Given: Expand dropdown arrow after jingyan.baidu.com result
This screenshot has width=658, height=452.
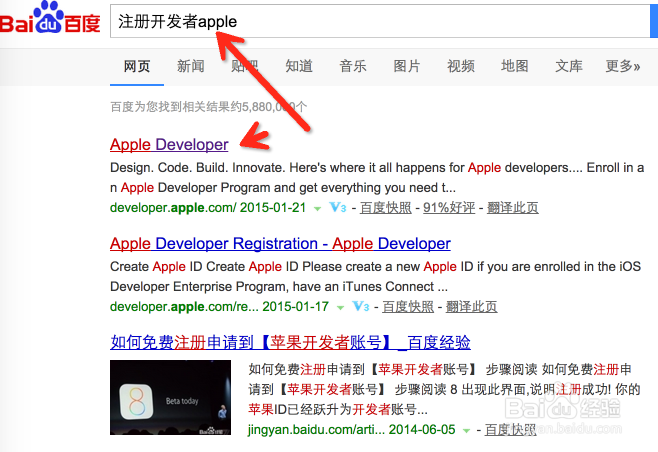Looking at the screenshot, I should 466,431.
